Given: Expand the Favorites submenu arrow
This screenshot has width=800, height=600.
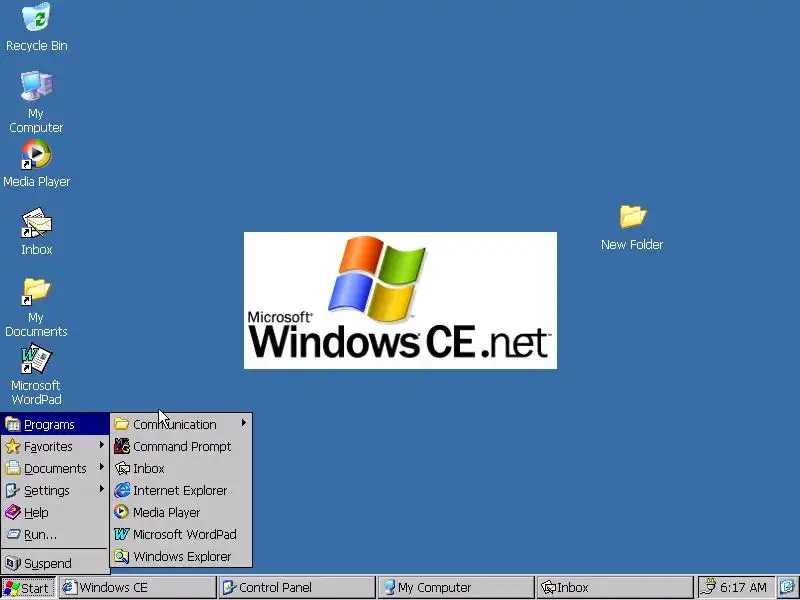Looking at the screenshot, I should [x=102, y=445].
